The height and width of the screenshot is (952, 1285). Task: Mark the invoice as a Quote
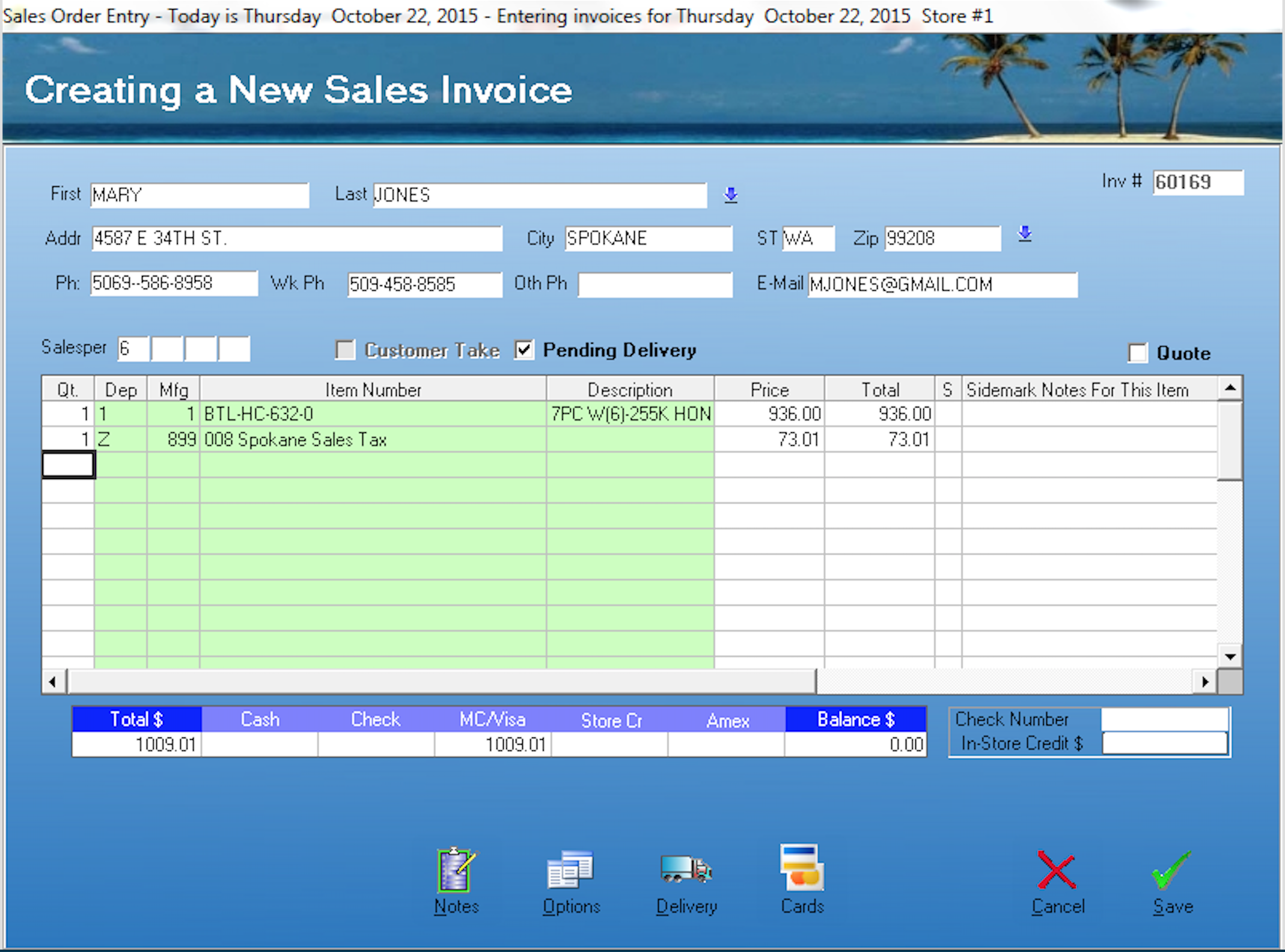point(1137,353)
